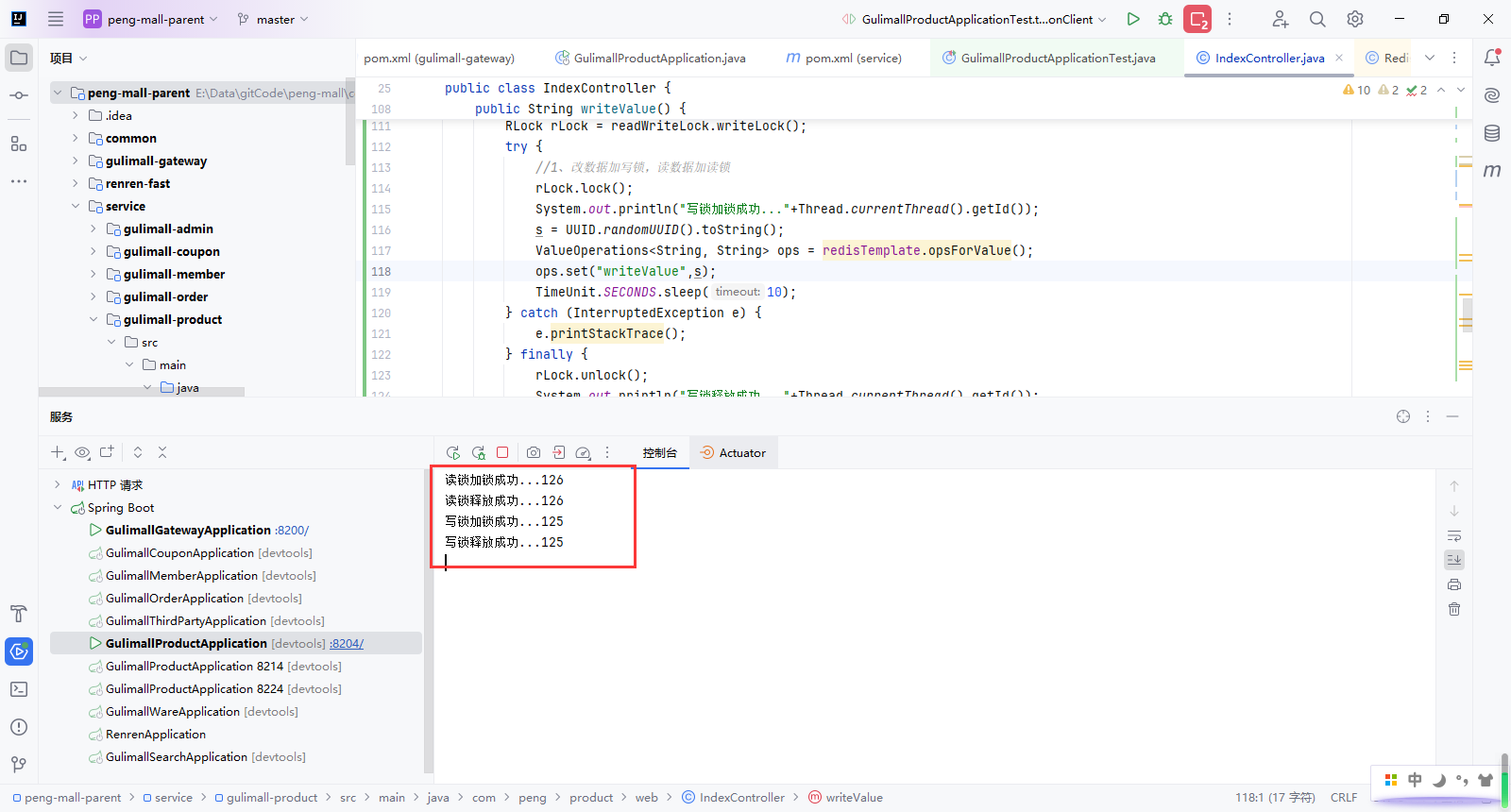The width and height of the screenshot is (1511, 812).
Task: Go to next highlighted error arrow
Action: [1461, 90]
